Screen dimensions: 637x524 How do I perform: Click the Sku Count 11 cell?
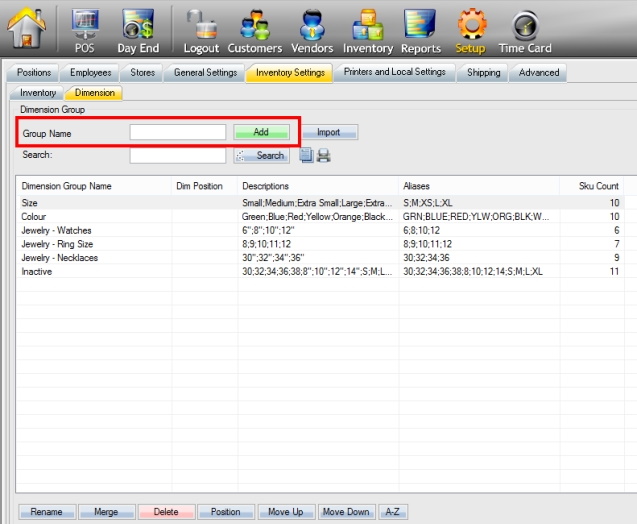(x=592, y=271)
